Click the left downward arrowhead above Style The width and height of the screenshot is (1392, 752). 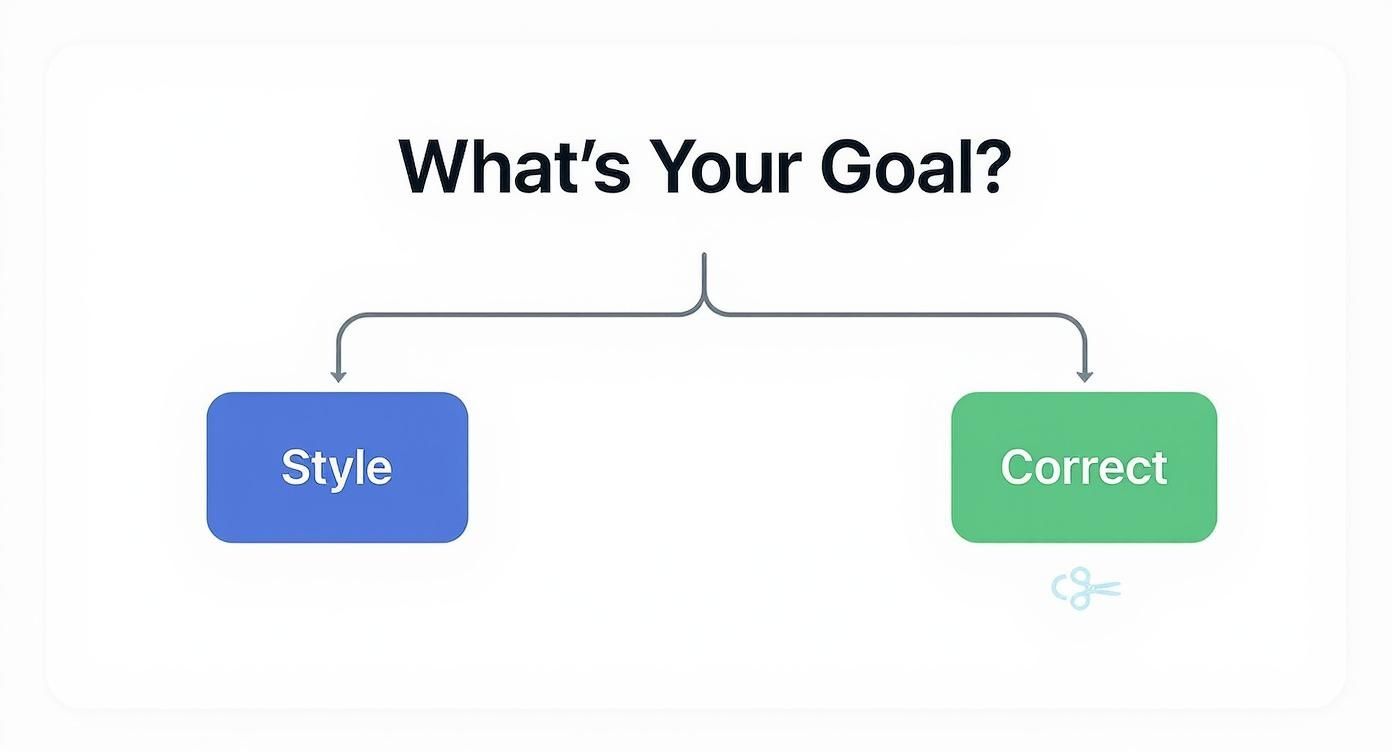click(338, 375)
